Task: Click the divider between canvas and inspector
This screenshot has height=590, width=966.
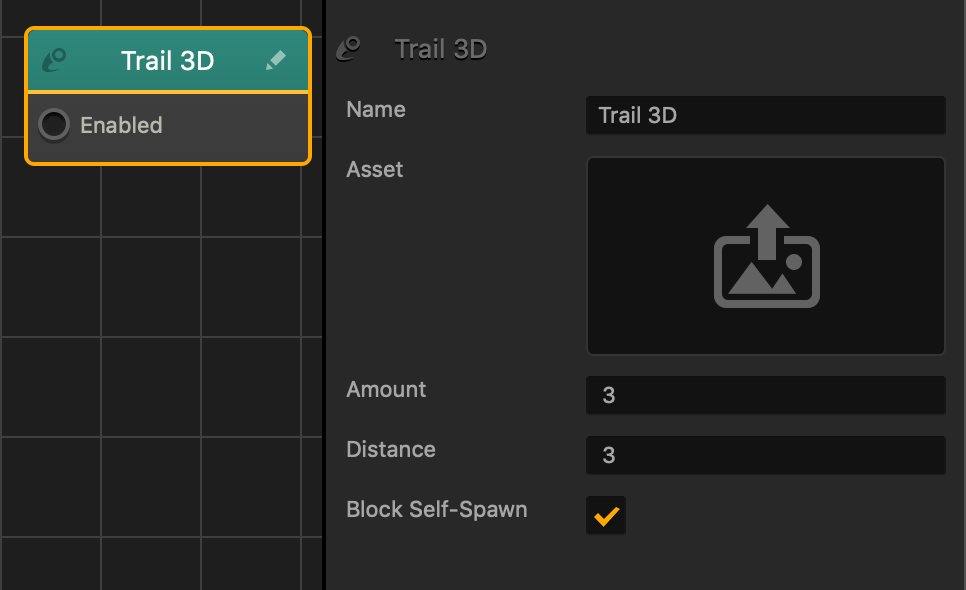Action: (x=324, y=295)
